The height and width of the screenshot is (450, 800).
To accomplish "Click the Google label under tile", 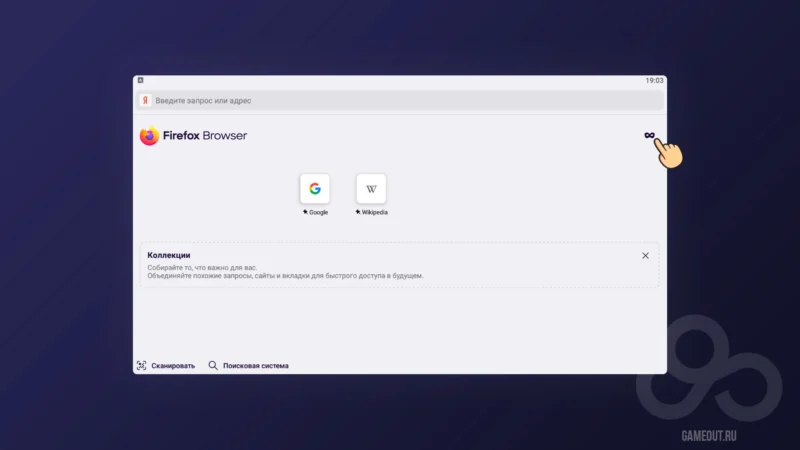I will tap(318, 212).
